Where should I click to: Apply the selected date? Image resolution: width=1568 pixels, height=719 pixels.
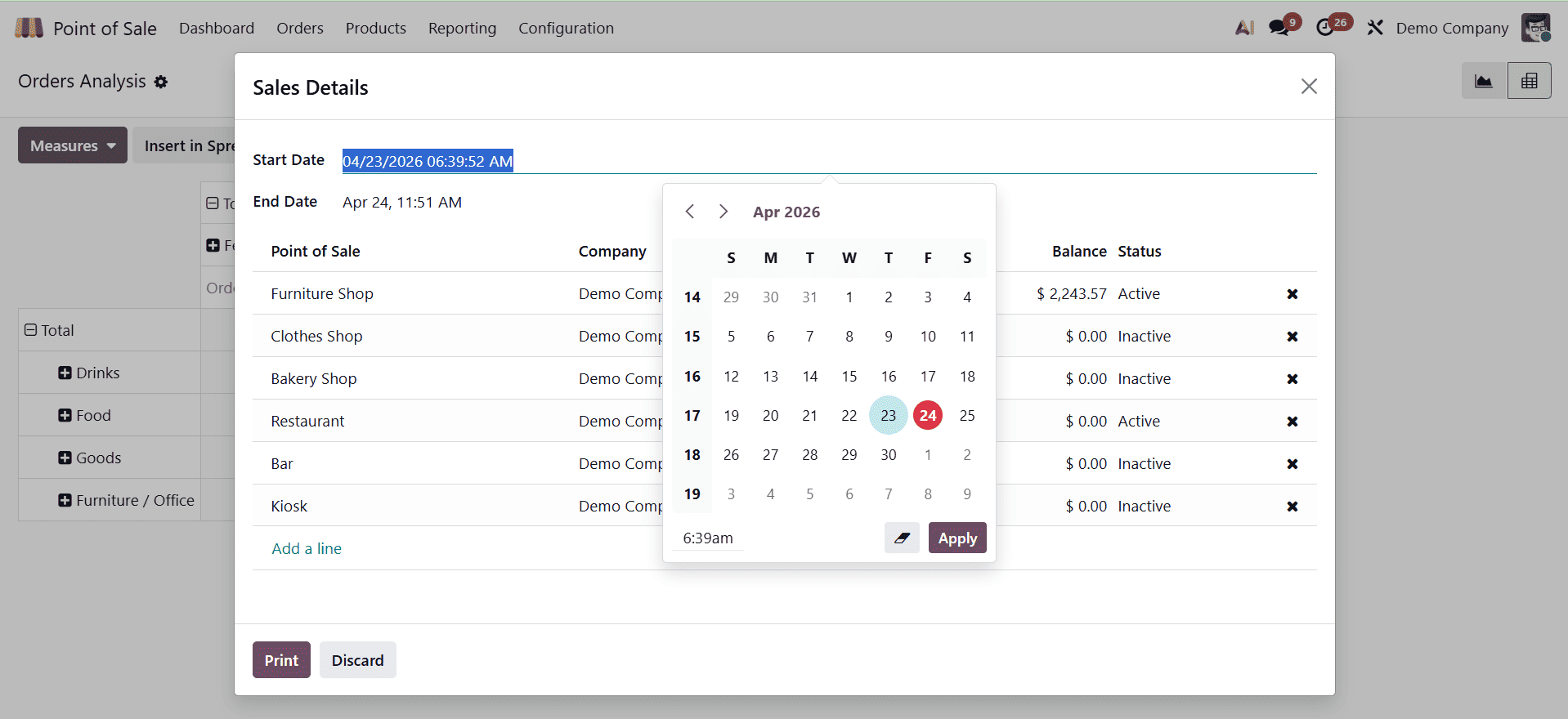click(x=957, y=538)
